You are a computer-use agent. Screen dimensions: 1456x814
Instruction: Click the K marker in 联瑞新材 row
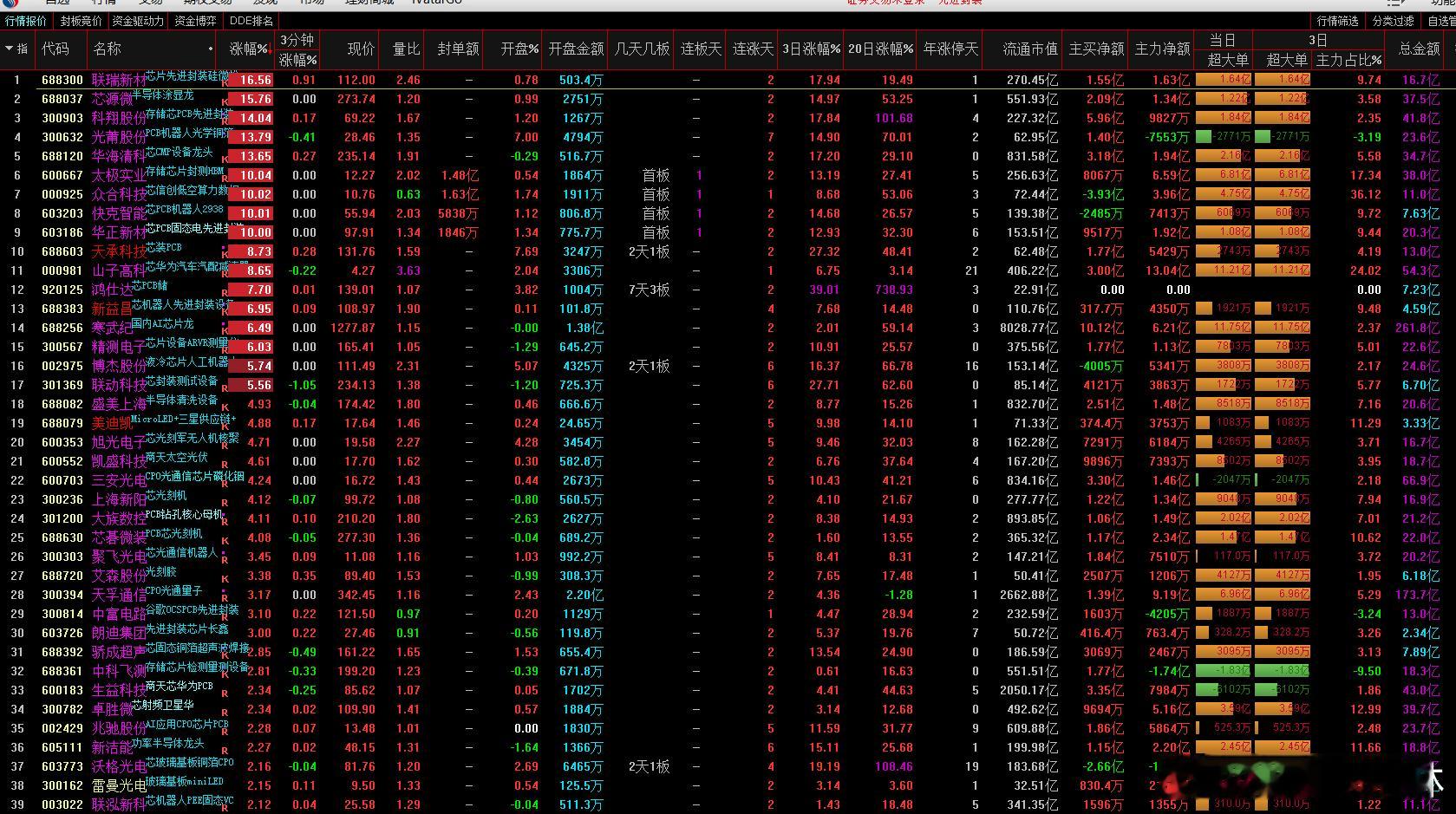(225, 84)
